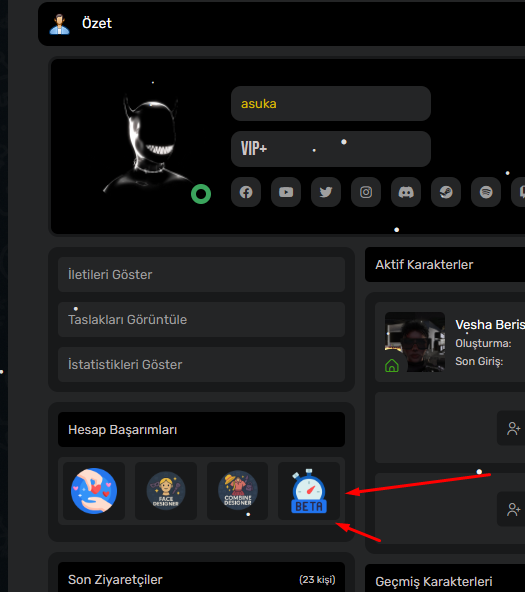The image size is (525, 592).
Task: Click the first add character icon
Action: pos(514,428)
